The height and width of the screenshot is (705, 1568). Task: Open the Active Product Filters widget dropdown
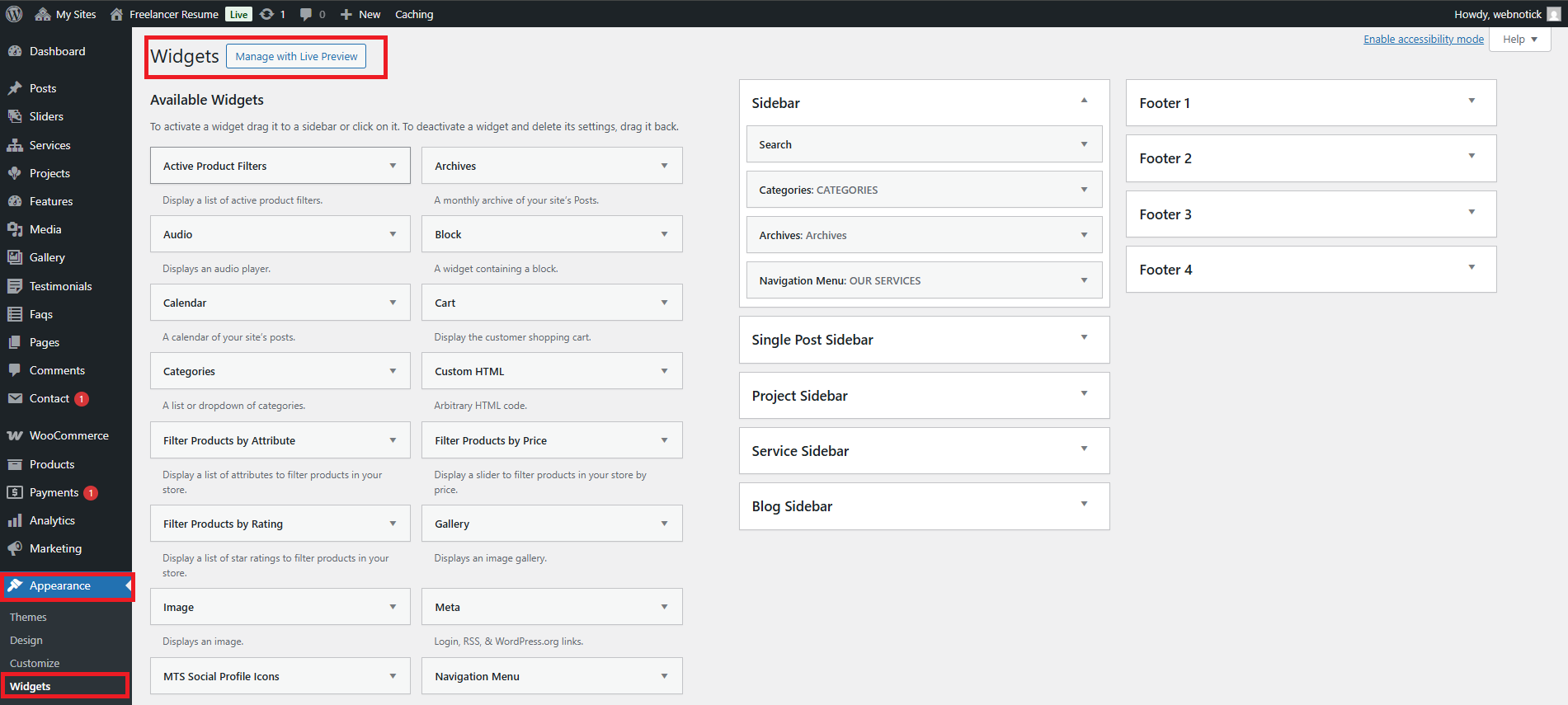(x=393, y=166)
